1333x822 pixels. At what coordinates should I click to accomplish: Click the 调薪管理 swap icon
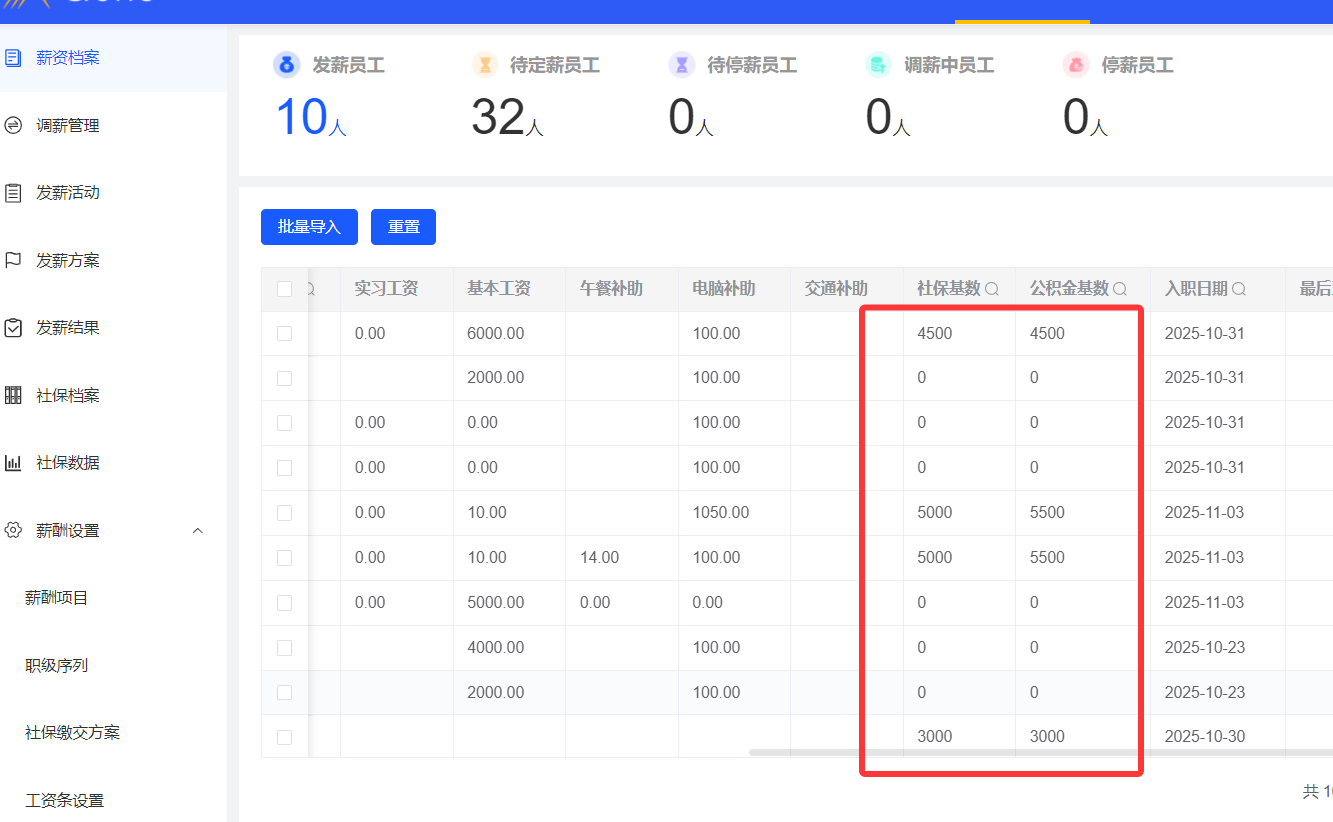click(13, 125)
